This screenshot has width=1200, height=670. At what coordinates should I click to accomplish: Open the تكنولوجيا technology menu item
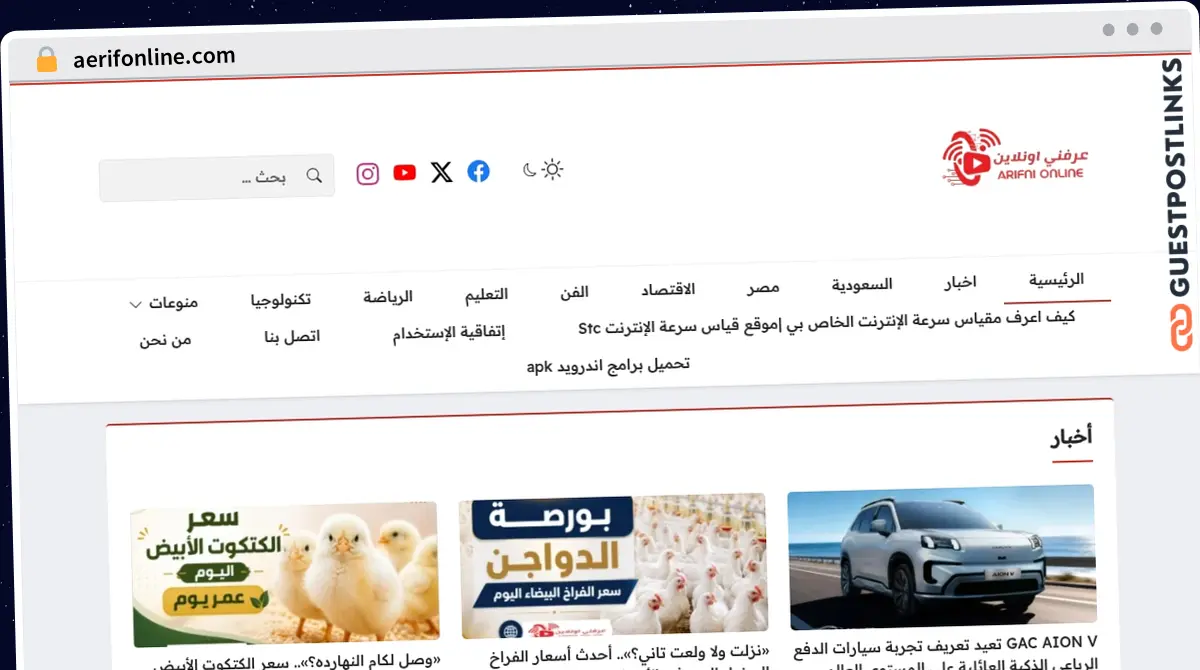[281, 299]
